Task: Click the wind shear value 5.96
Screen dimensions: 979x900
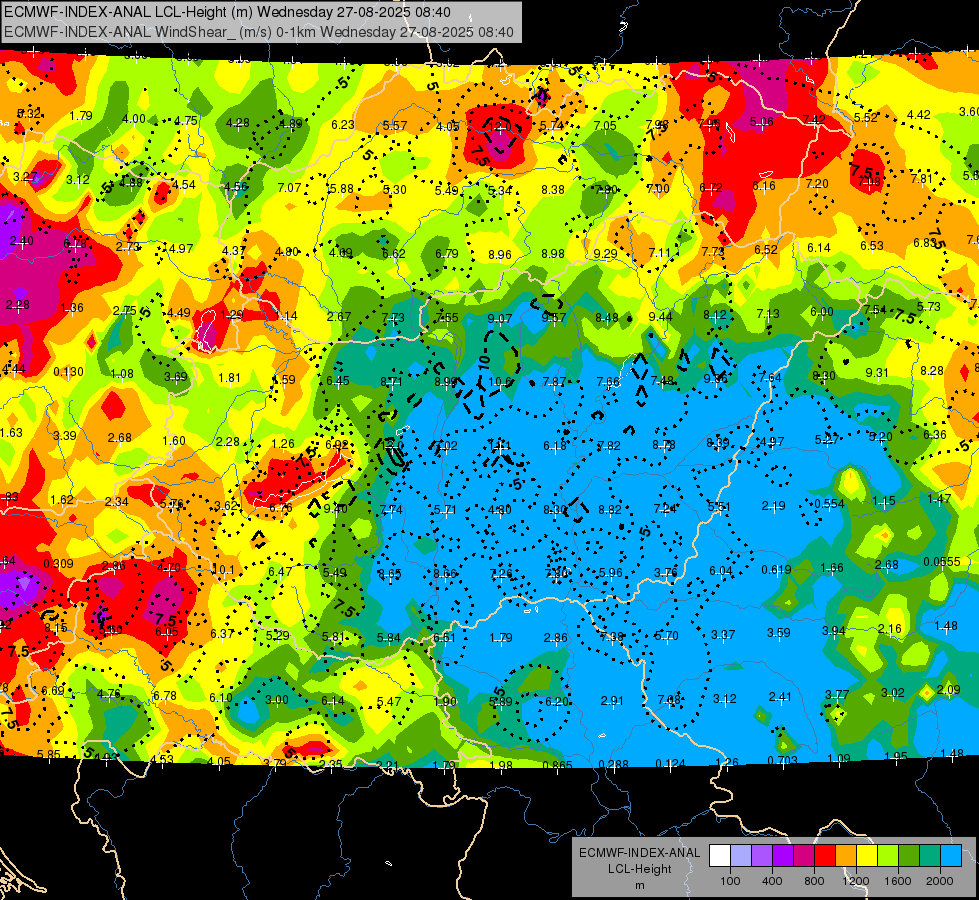Action: 611,573
